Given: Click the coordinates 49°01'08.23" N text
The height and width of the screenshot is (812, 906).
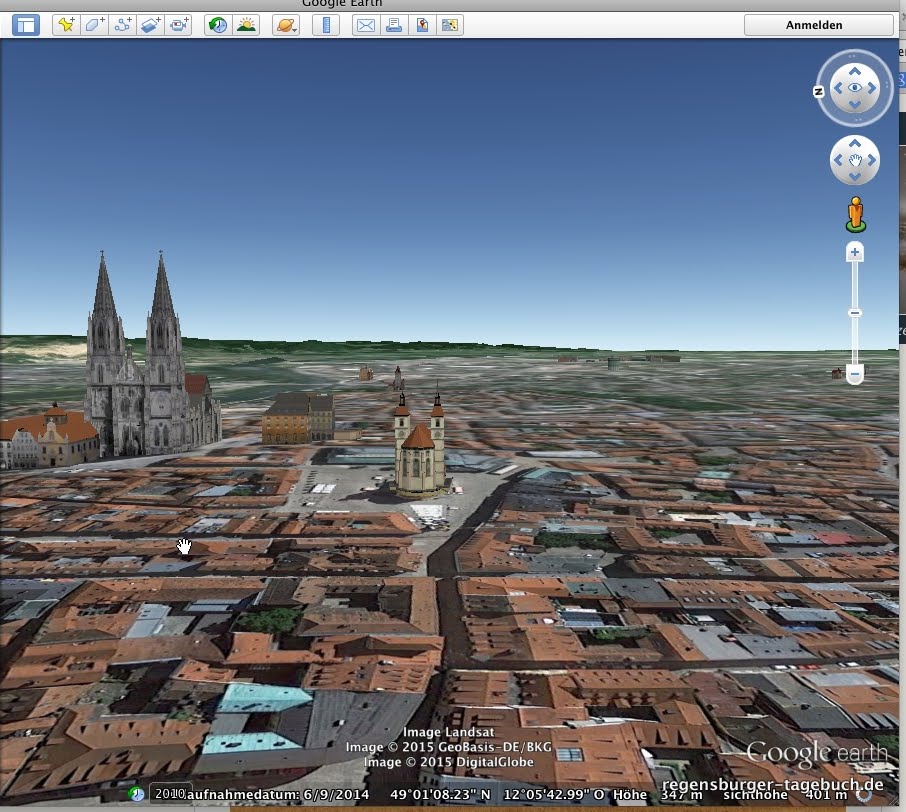Looking at the screenshot, I should coord(440,794).
